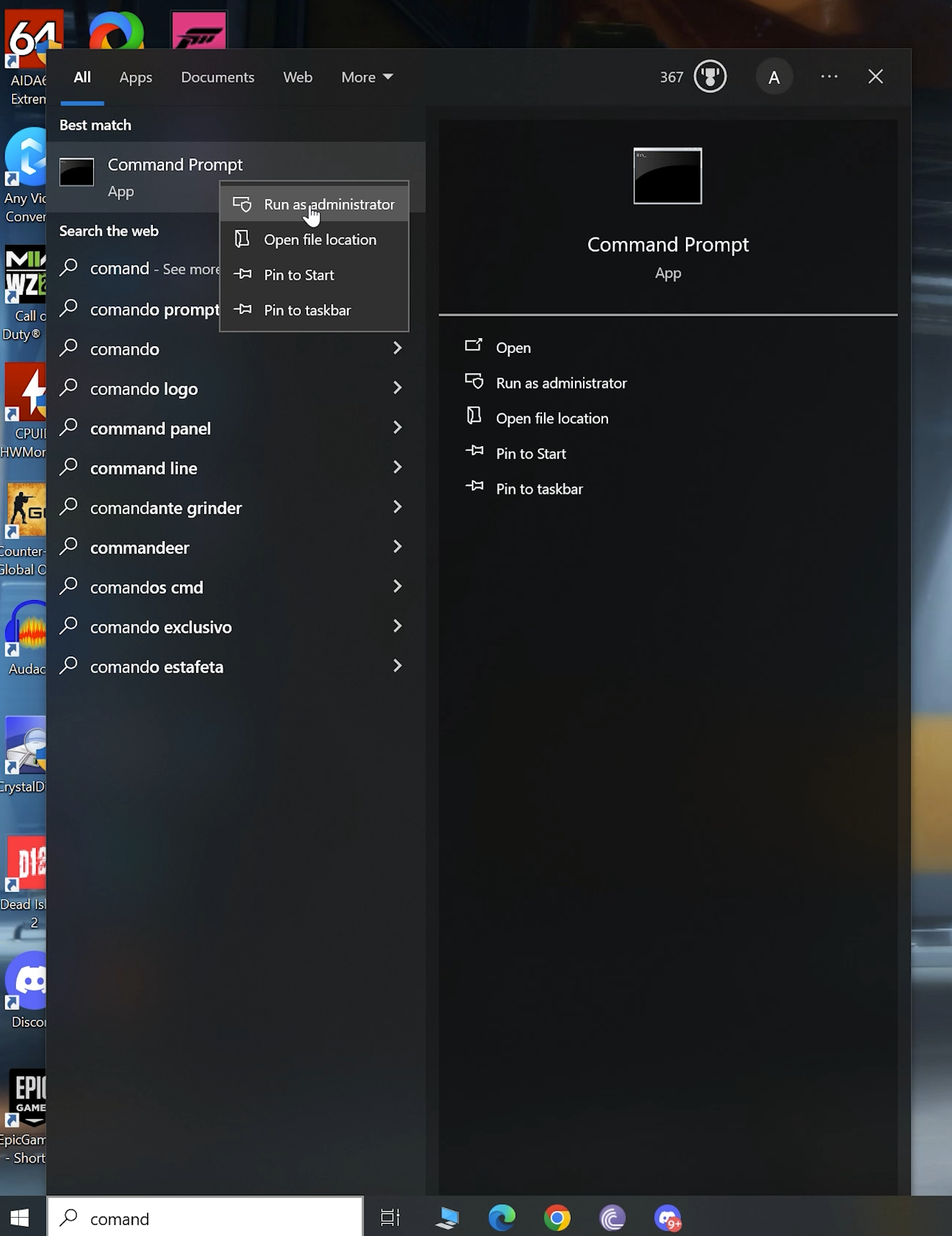Click the taskbar search box containing comand
Screen dimensions: 952x1236
[x=205, y=1216]
